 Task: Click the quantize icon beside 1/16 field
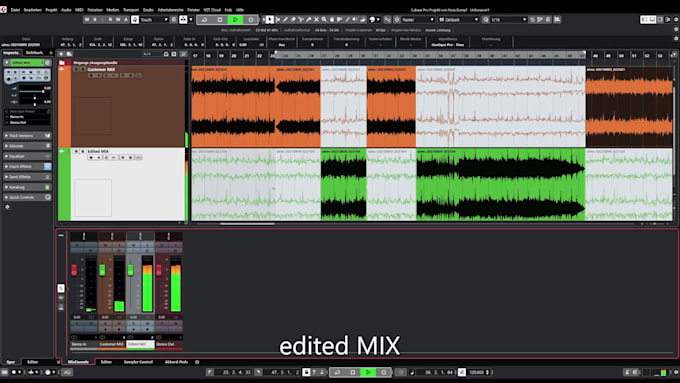click(486, 20)
